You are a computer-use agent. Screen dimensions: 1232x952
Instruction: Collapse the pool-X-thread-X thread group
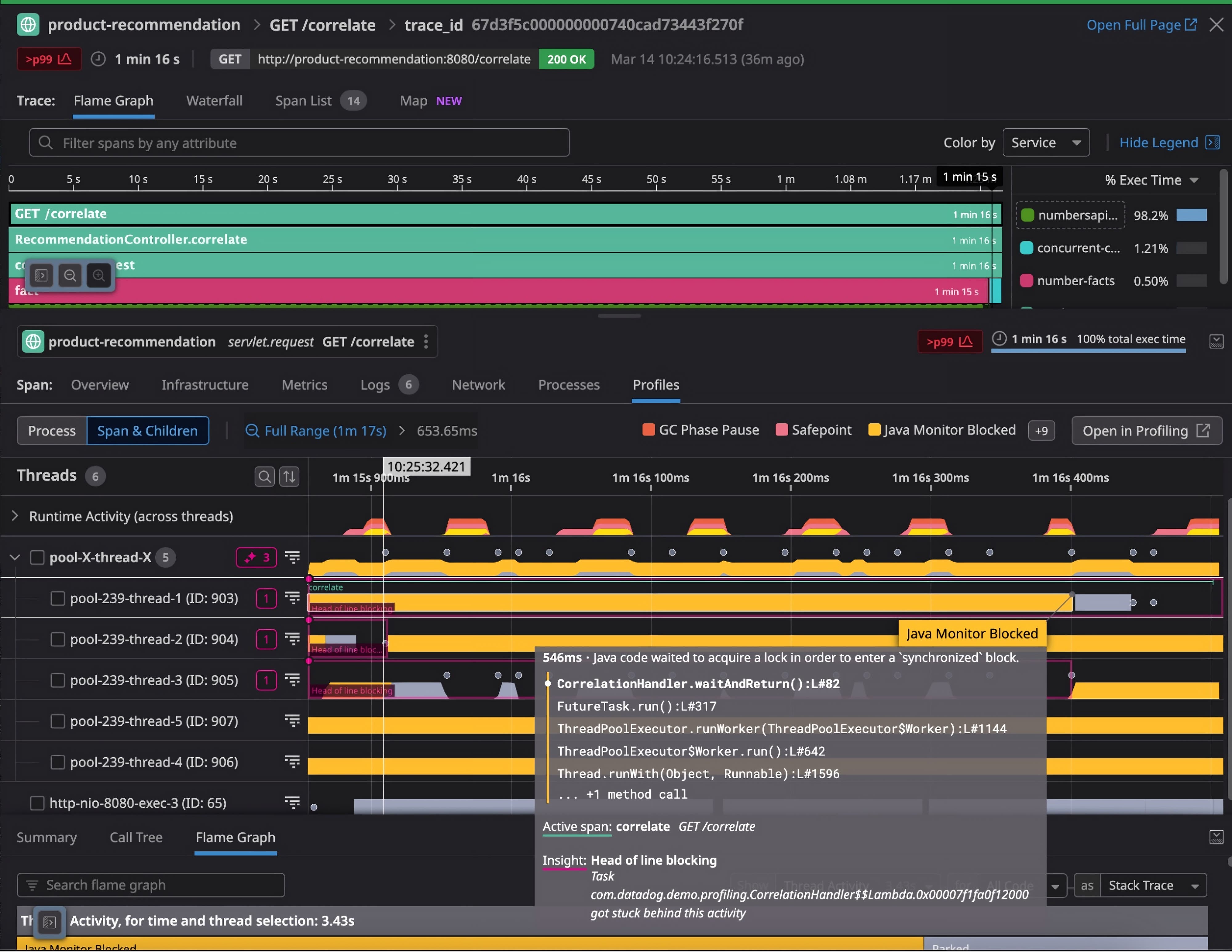[x=14, y=557]
